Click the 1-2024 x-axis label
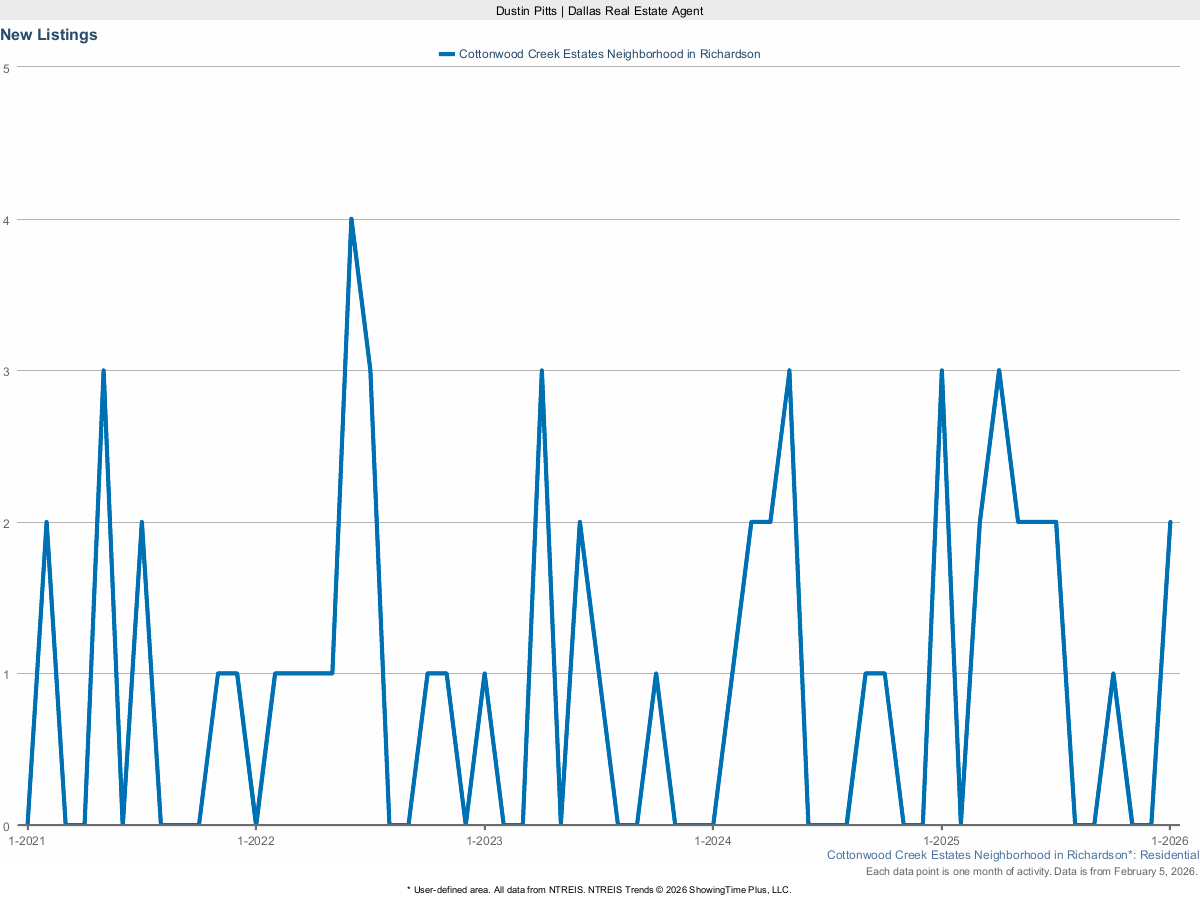 pyautogui.click(x=713, y=841)
